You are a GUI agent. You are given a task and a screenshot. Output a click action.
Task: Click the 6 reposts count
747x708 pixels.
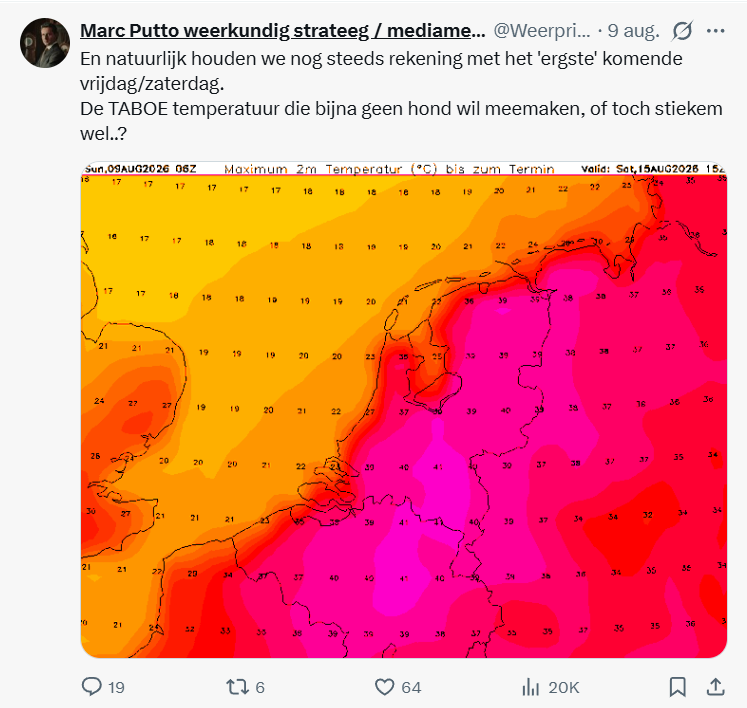click(260, 688)
